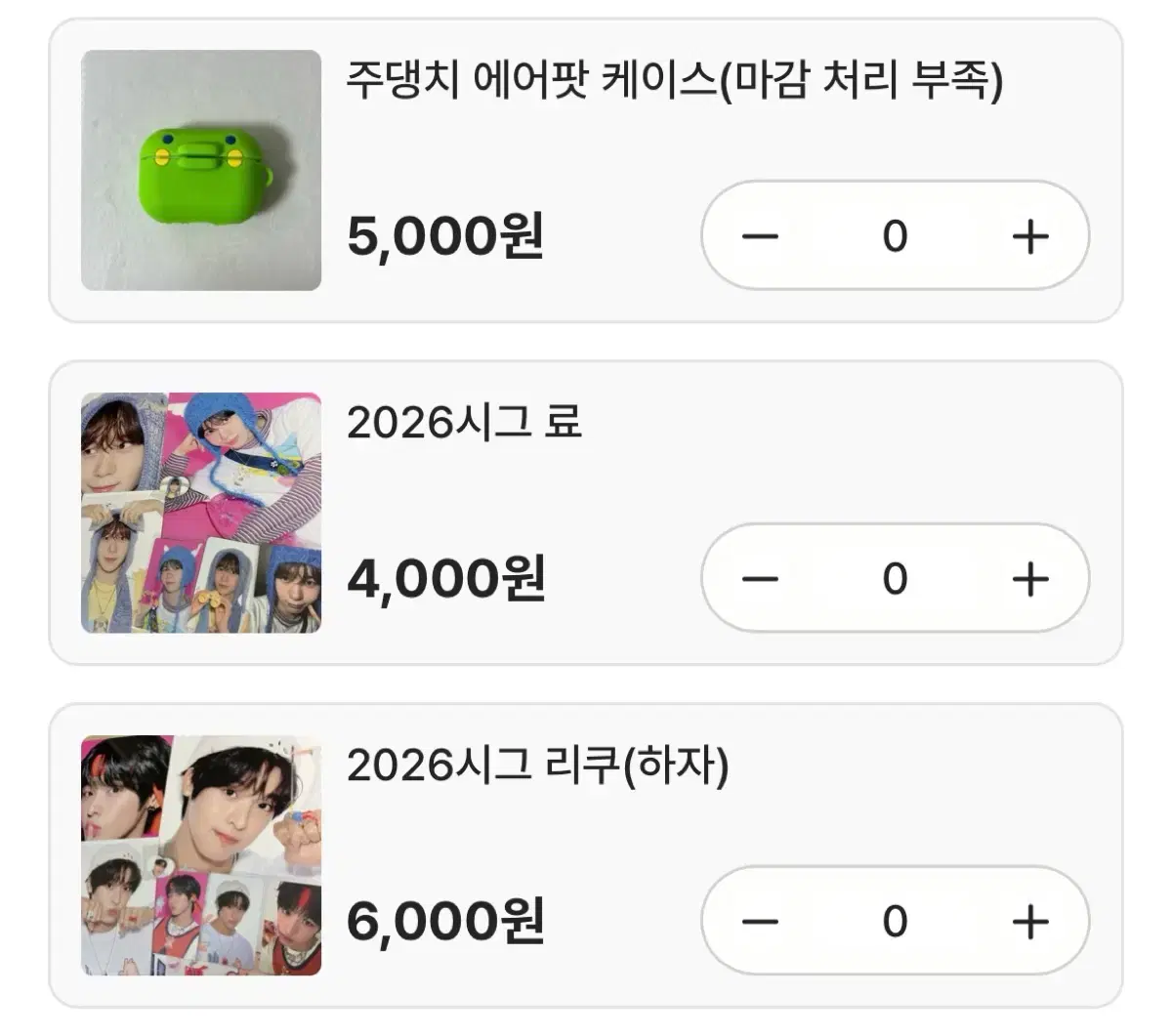Select quantity value of 5,000원 item

point(895,236)
